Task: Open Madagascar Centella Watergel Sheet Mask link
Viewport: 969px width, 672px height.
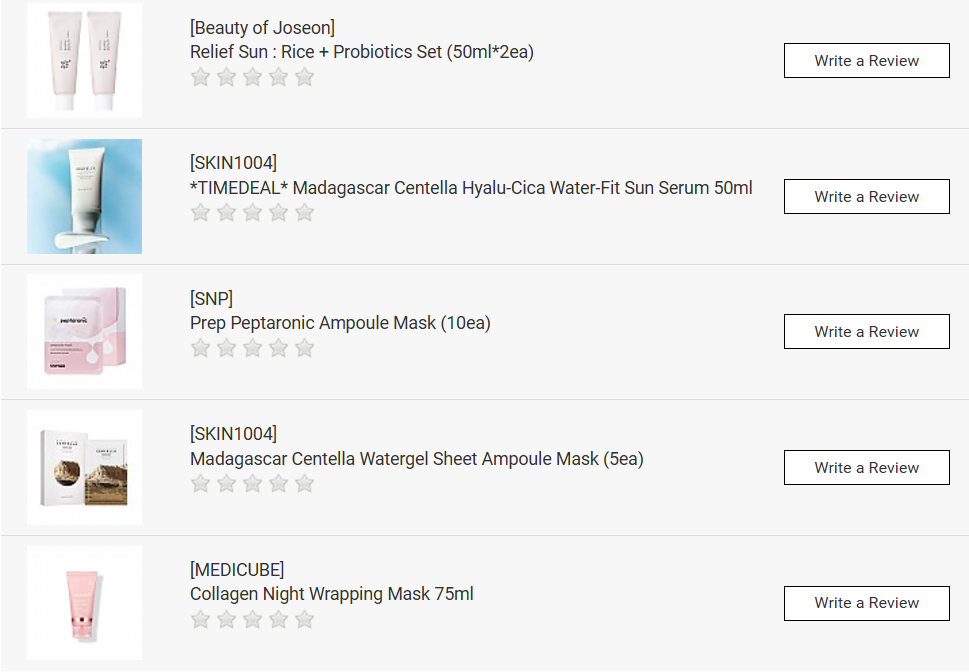Action: click(416, 459)
